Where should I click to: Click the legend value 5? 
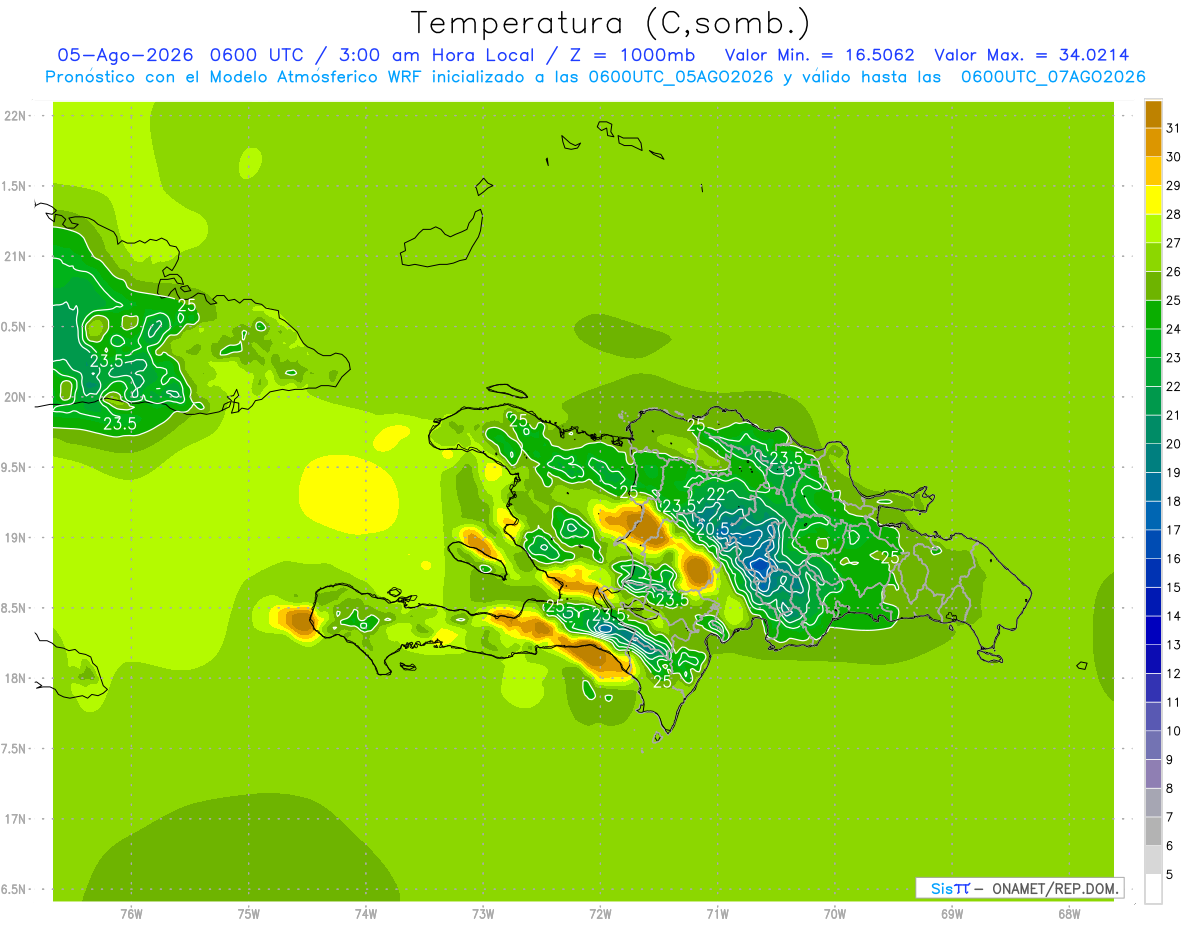[x=1170, y=874]
